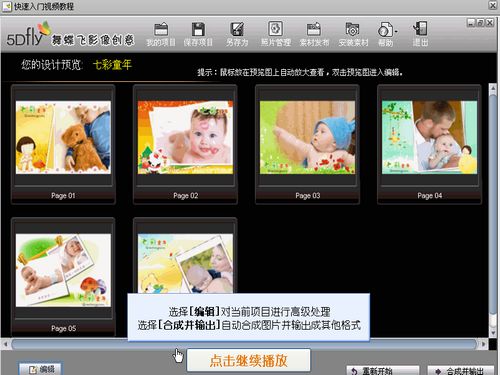Click the 保存项目 save project icon
The height and width of the screenshot is (375, 500).
coord(198,34)
